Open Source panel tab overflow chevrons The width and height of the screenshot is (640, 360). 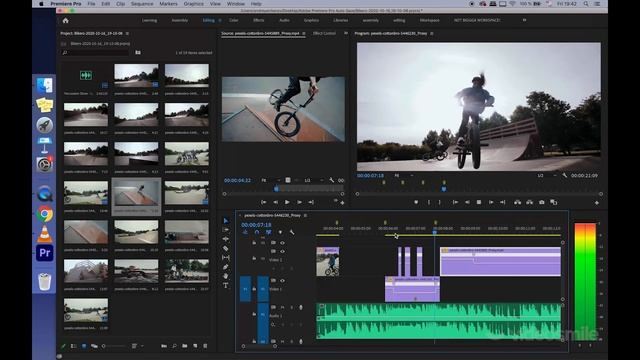[x=346, y=33]
